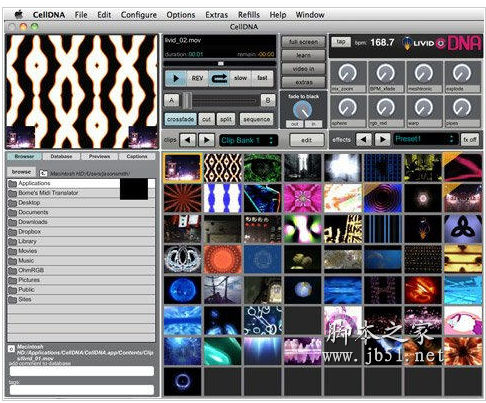Viewport: 486px width, 403px height.
Task: Open the Configure menu
Action: tap(139, 15)
